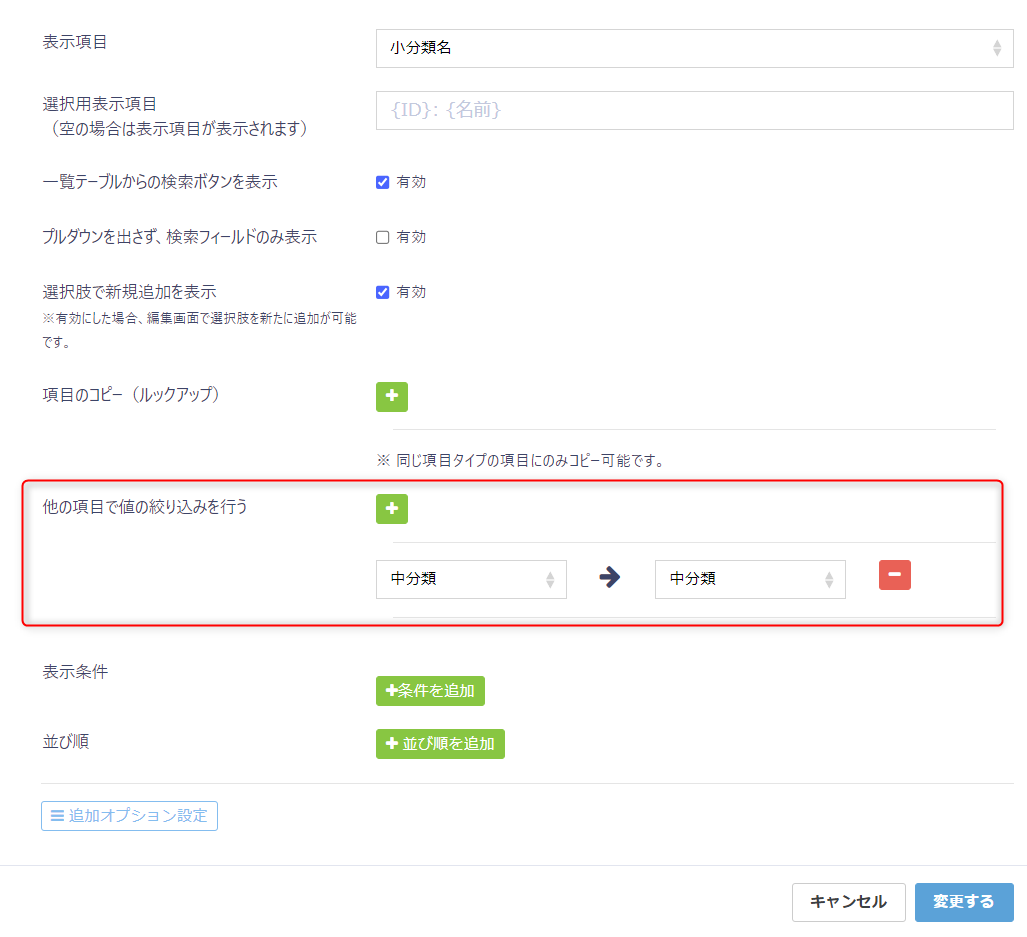This screenshot has height=937, width=1027.
Task: Click the 有効 label beside 一覧テーブルからの検索ボタン
Action: [411, 182]
